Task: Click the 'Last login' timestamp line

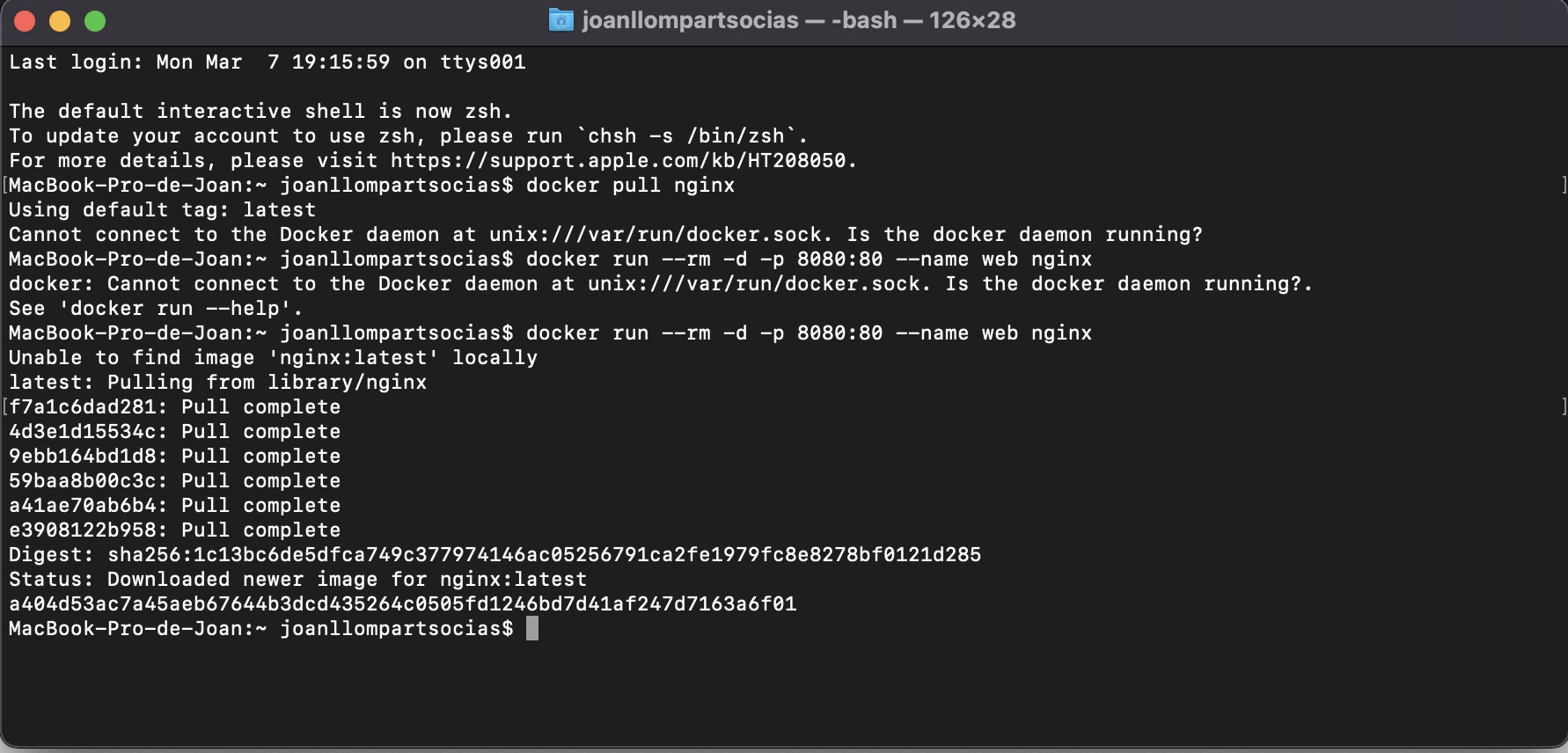Action: [x=267, y=62]
